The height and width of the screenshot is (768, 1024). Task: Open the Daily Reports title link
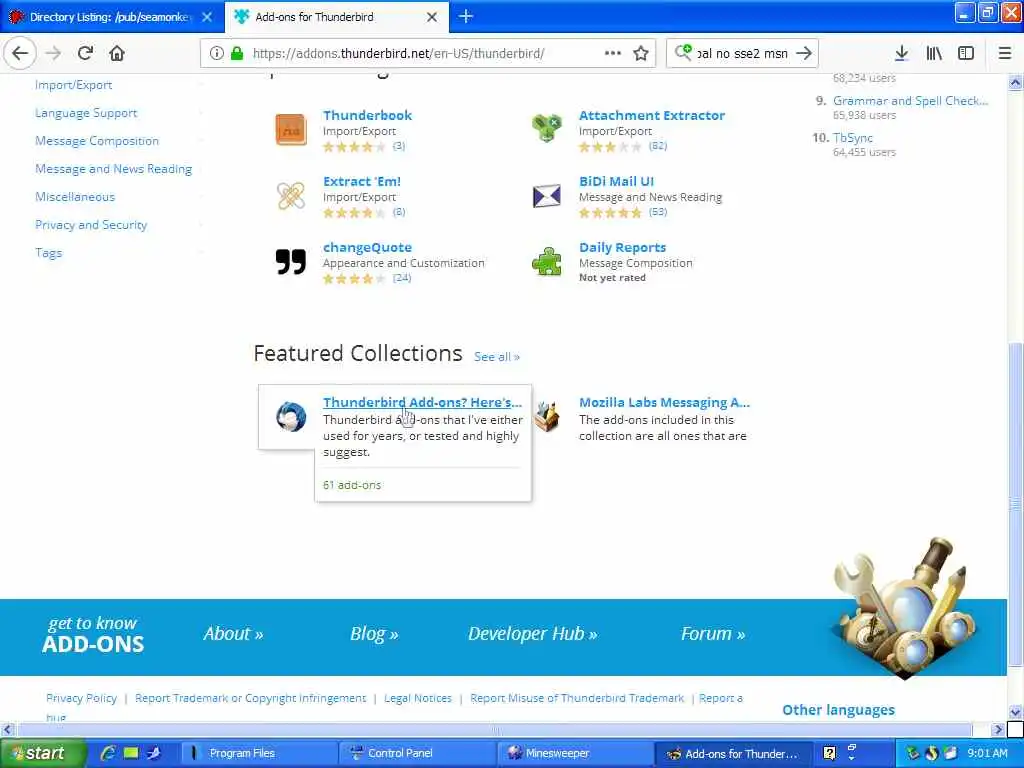coord(622,248)
